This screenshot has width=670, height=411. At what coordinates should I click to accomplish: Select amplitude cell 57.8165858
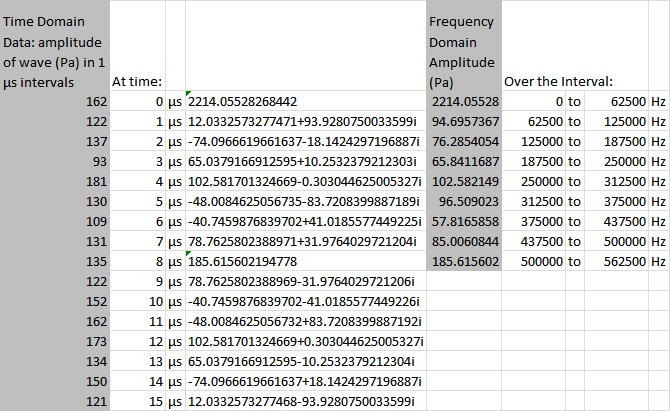(464, 221)
